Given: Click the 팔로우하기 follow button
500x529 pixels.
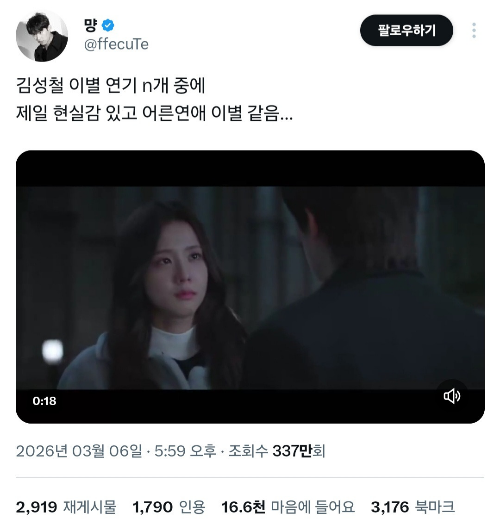Looking at the screenshot, I should click(x=406, y=30).
